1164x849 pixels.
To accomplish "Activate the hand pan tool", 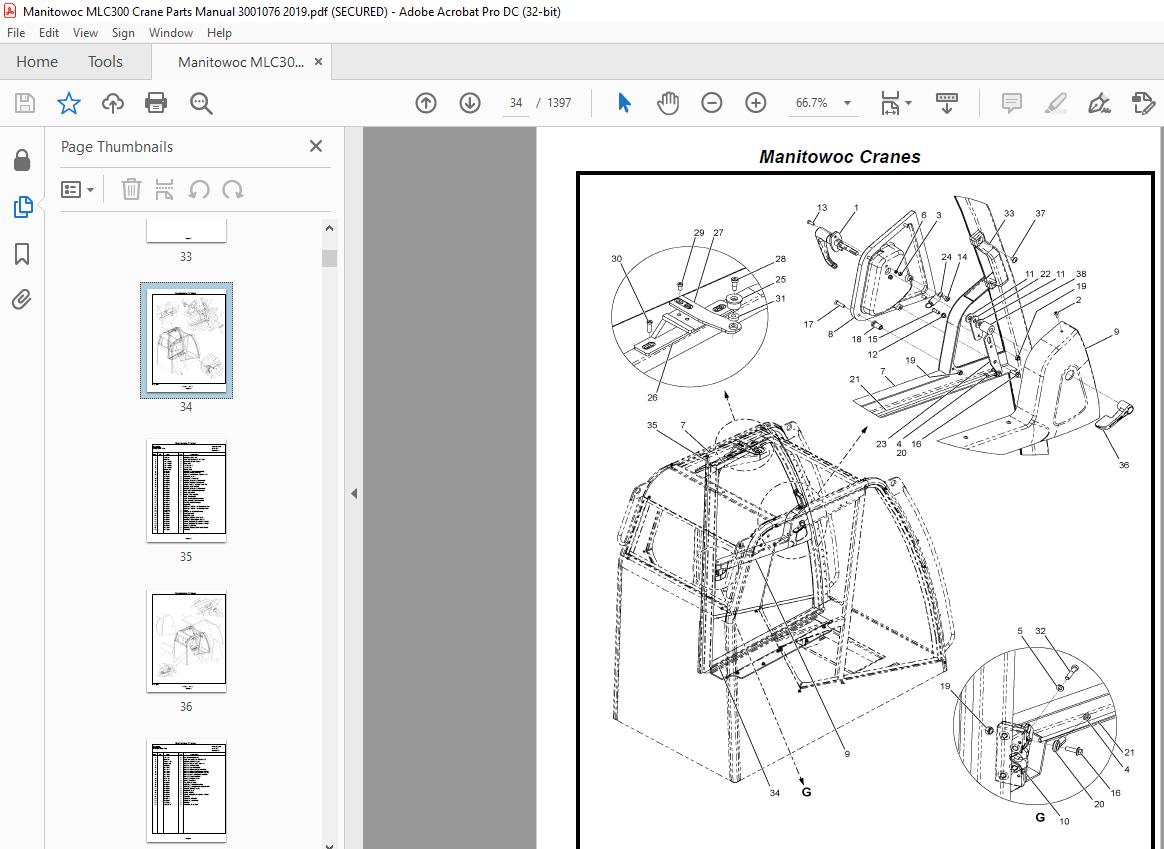I will click(668, 103).
